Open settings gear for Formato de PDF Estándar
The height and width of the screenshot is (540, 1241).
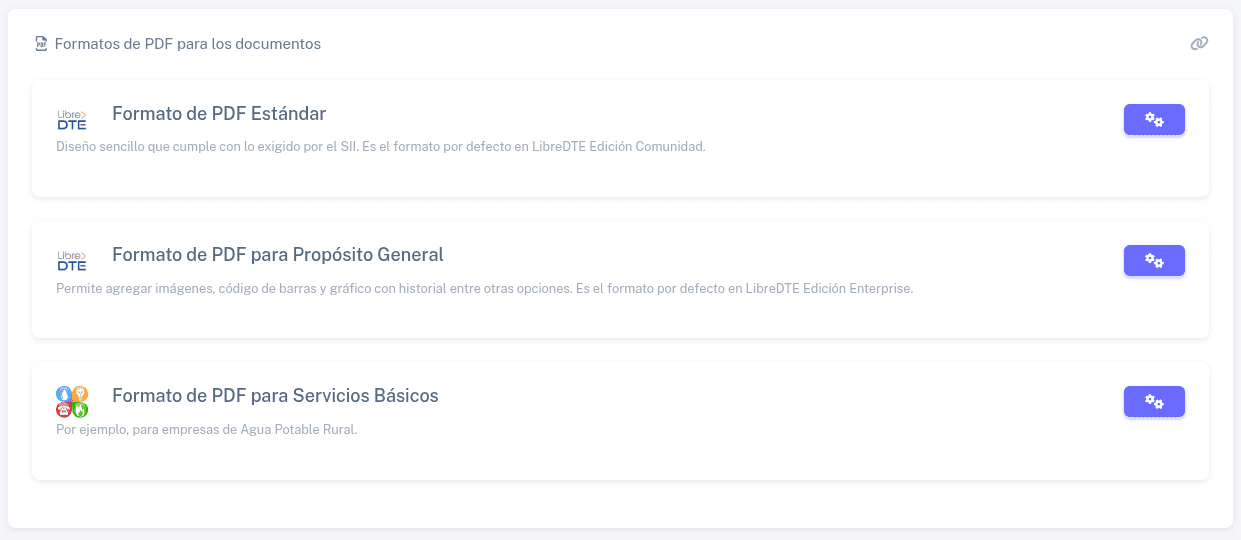coord(1154,120)
